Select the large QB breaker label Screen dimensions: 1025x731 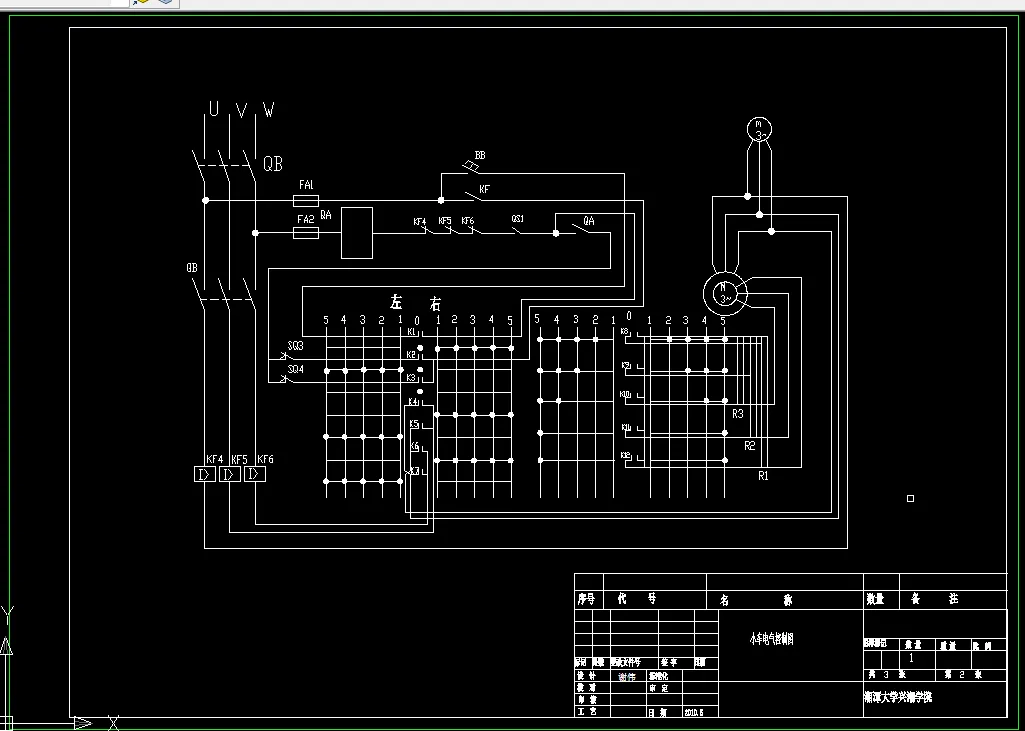[x=273, y=163]
